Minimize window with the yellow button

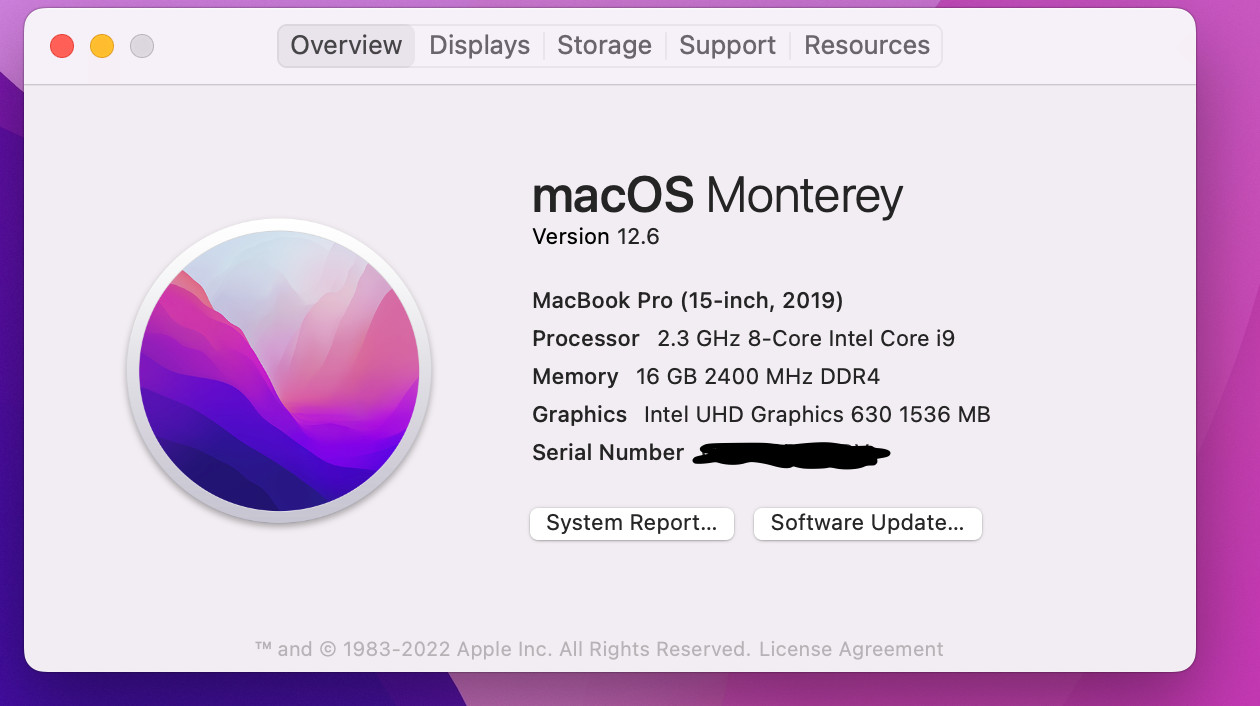coord(102,46)
